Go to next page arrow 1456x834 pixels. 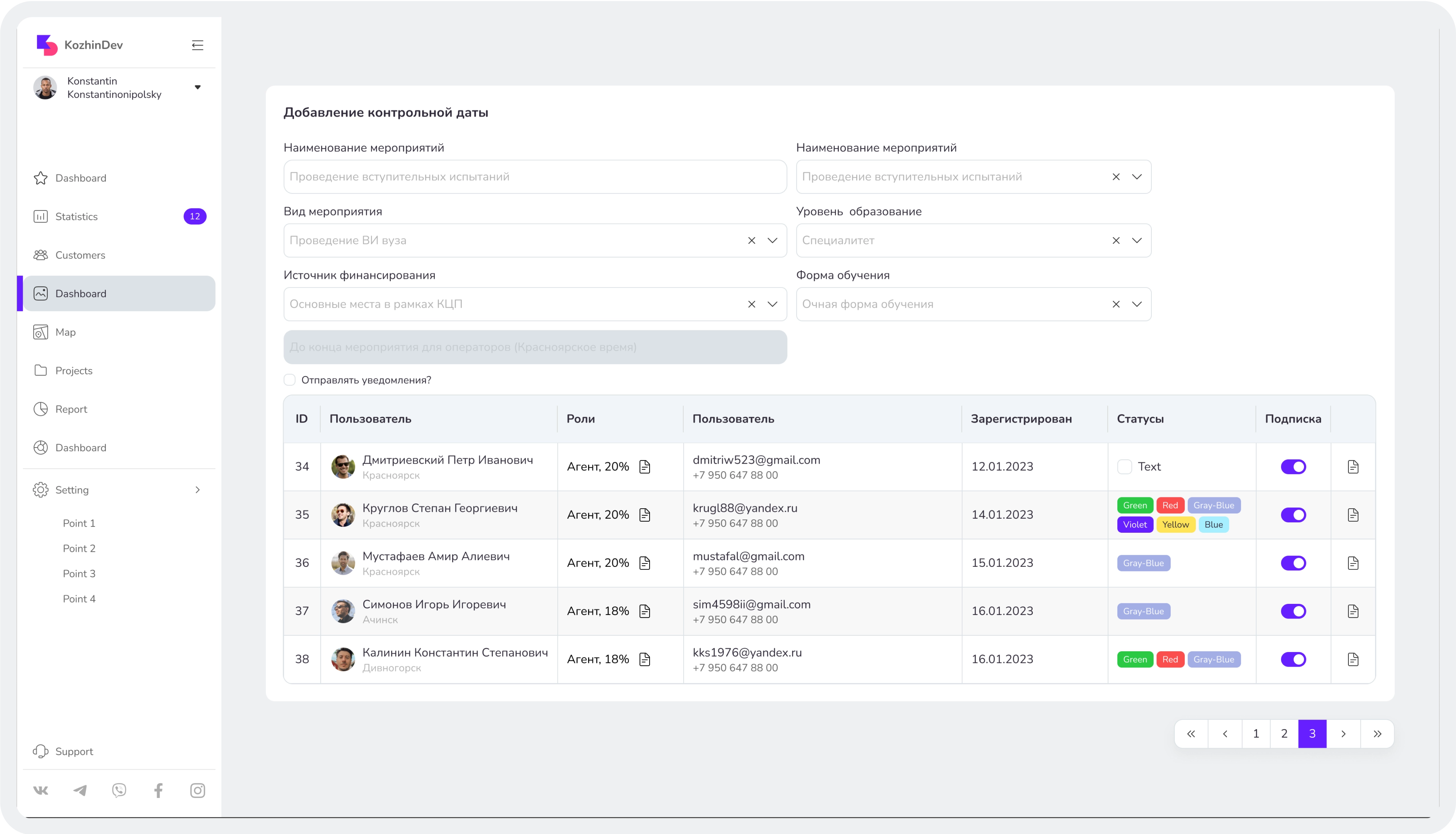[x=1344, y=734]
